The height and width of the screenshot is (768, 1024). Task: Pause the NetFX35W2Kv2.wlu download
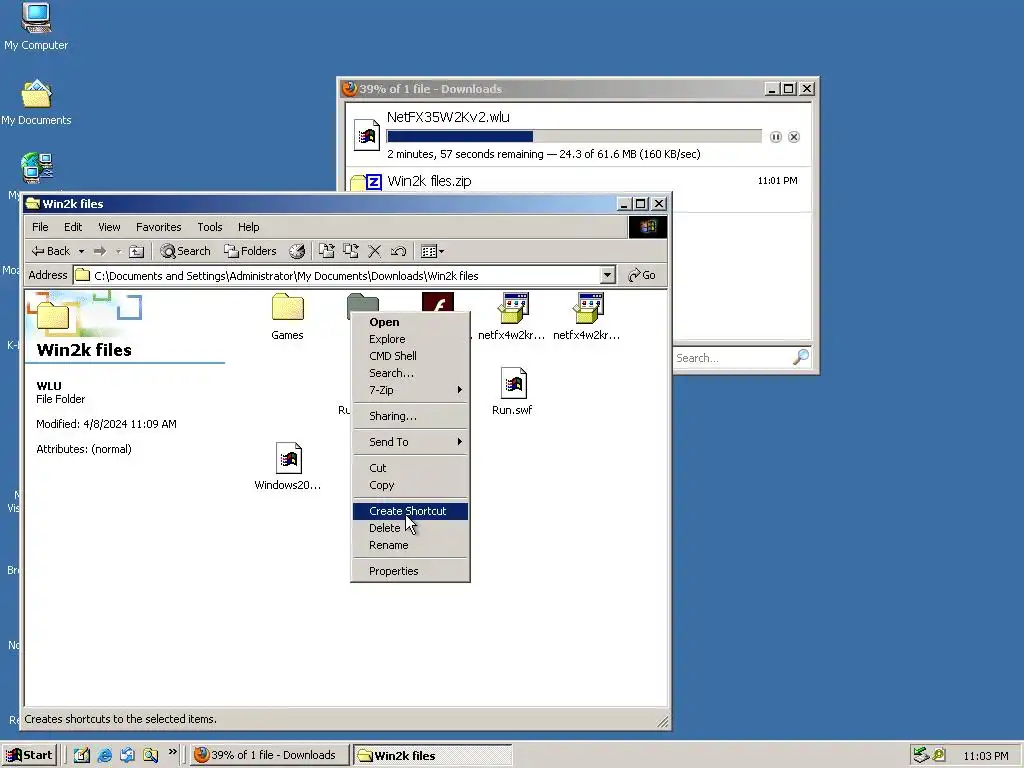[x=775, y=136]
